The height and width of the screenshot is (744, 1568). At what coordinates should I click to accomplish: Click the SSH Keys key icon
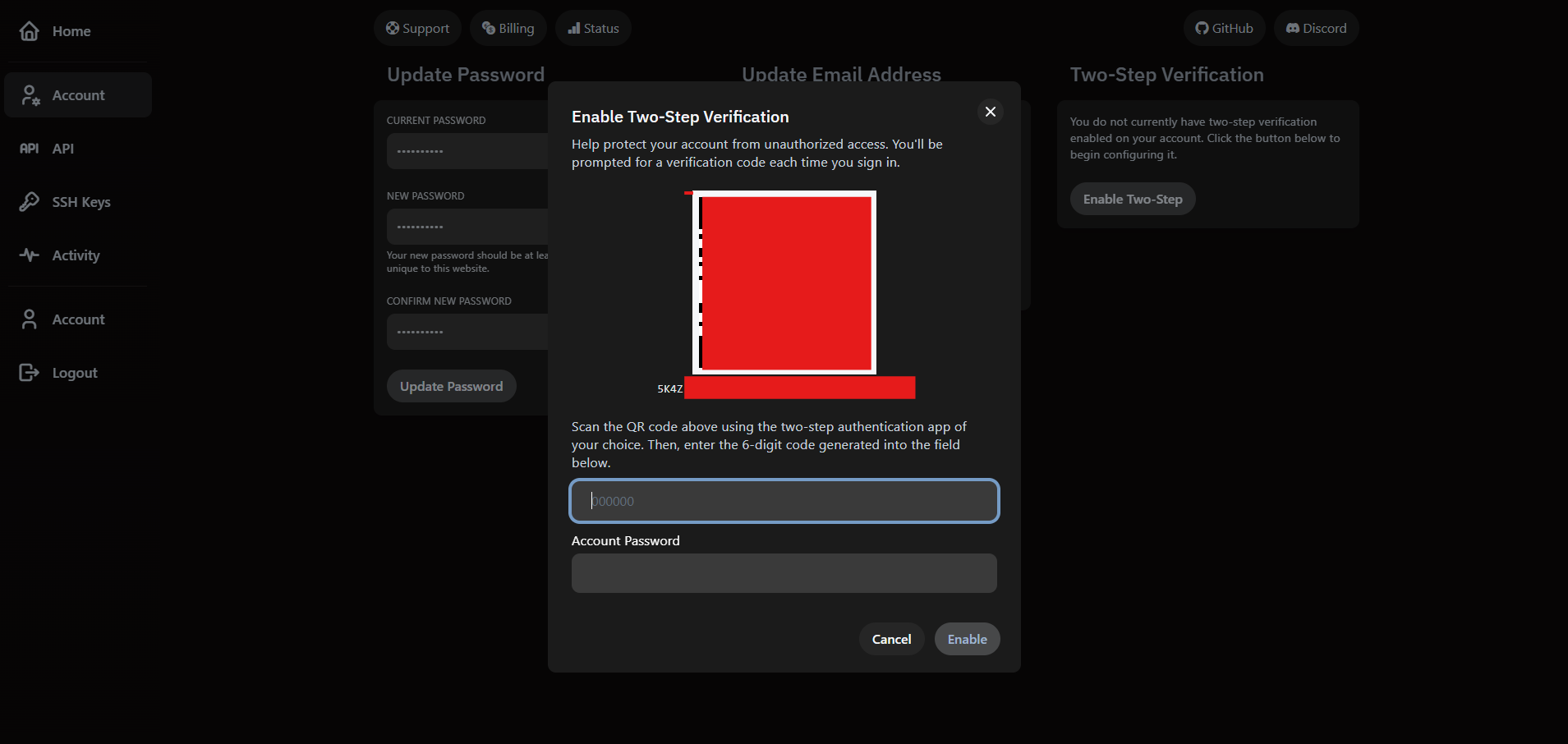(29, 201)
